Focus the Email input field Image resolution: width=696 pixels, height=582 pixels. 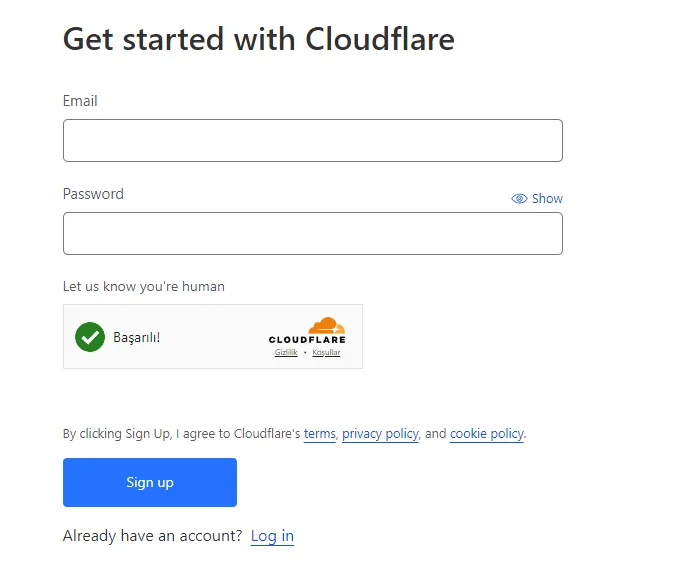312,141
